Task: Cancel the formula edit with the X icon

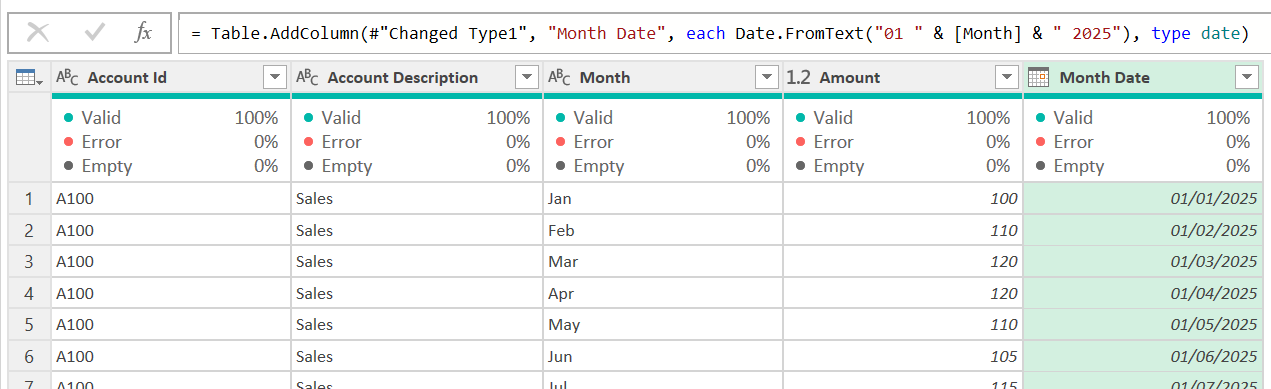Action: click(38, 32)
